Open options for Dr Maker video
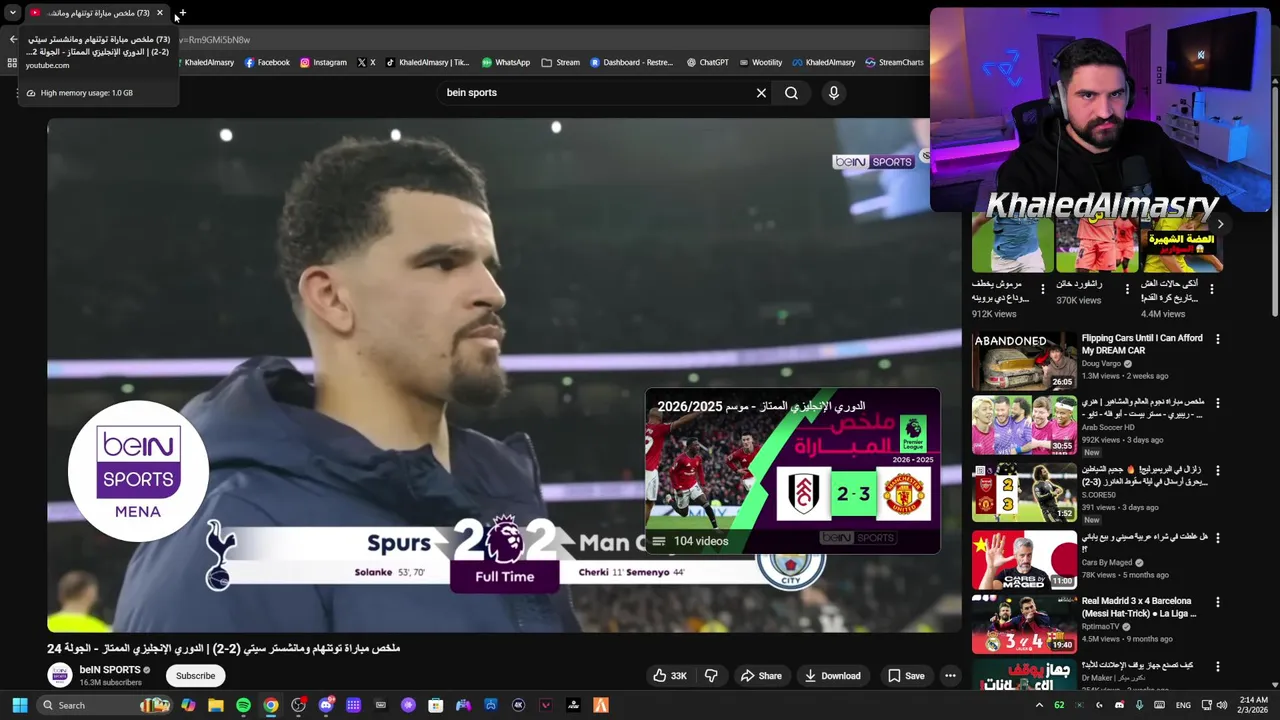 click(x=1217, y=666)
